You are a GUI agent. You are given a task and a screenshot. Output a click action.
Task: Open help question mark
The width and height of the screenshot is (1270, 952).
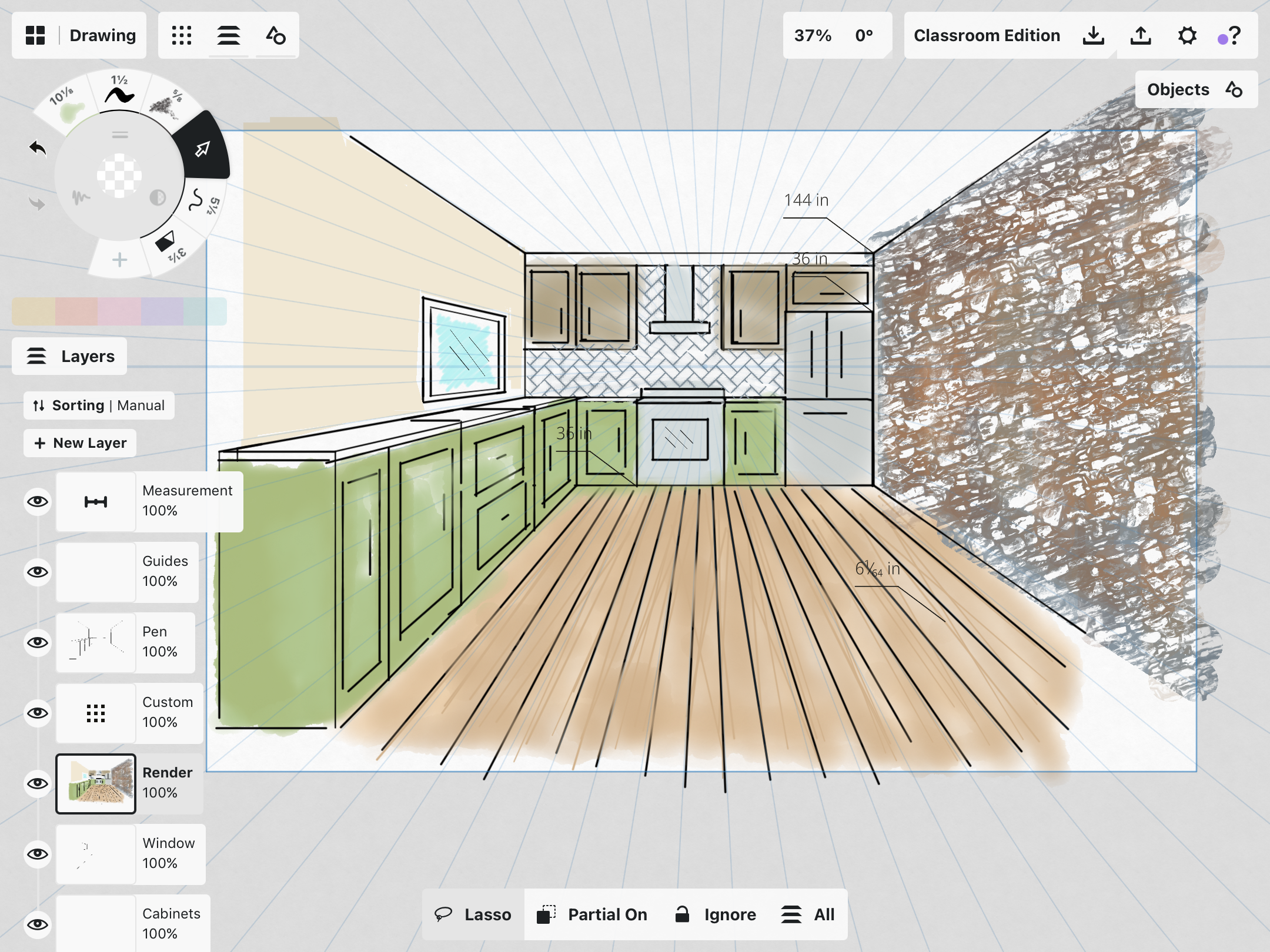(1234, 35)
